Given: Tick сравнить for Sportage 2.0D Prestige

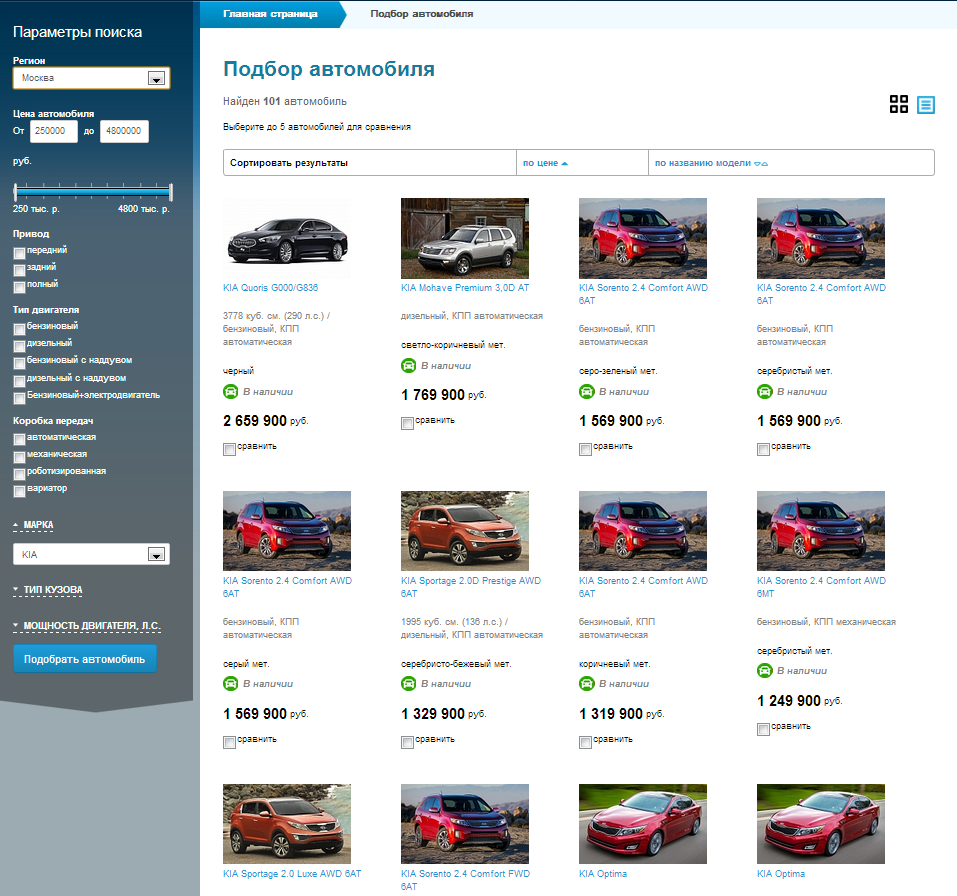Looking at the screenshot, I should click(407, 742).
